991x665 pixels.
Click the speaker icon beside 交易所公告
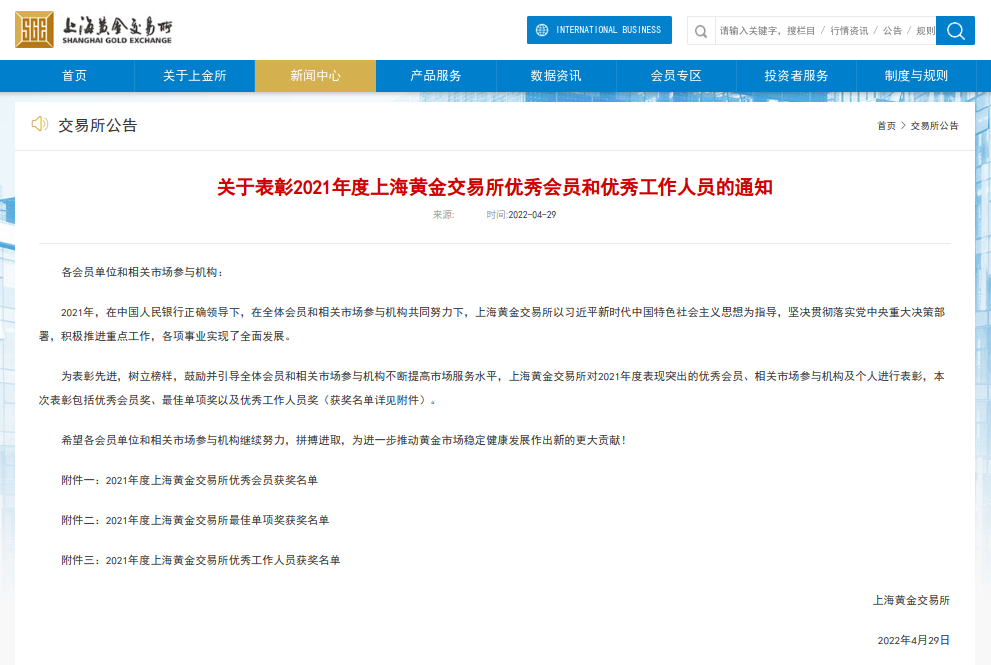(40, 124)
